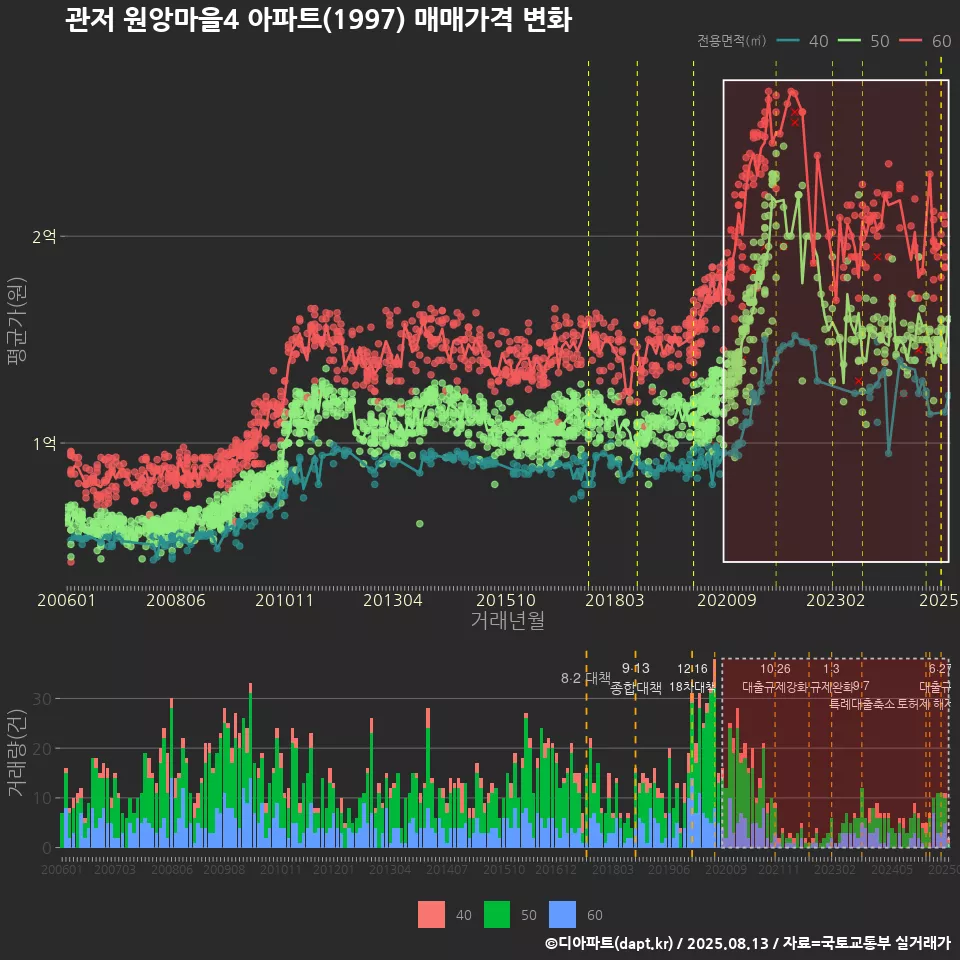This screenshot has height=960, width=960.
Task: Click the '30' volume y-axis label
Action: coord(42,699)
